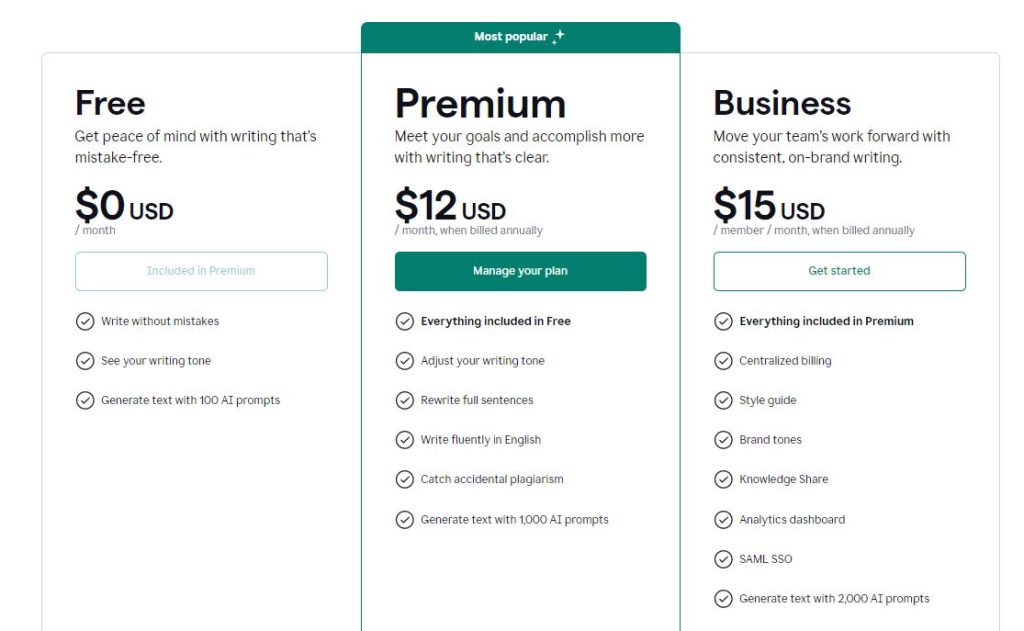Click the Write fluently in English label
Image resolution: width=1024 pixels, height=631 pixels.
click(x=481, y=440)
